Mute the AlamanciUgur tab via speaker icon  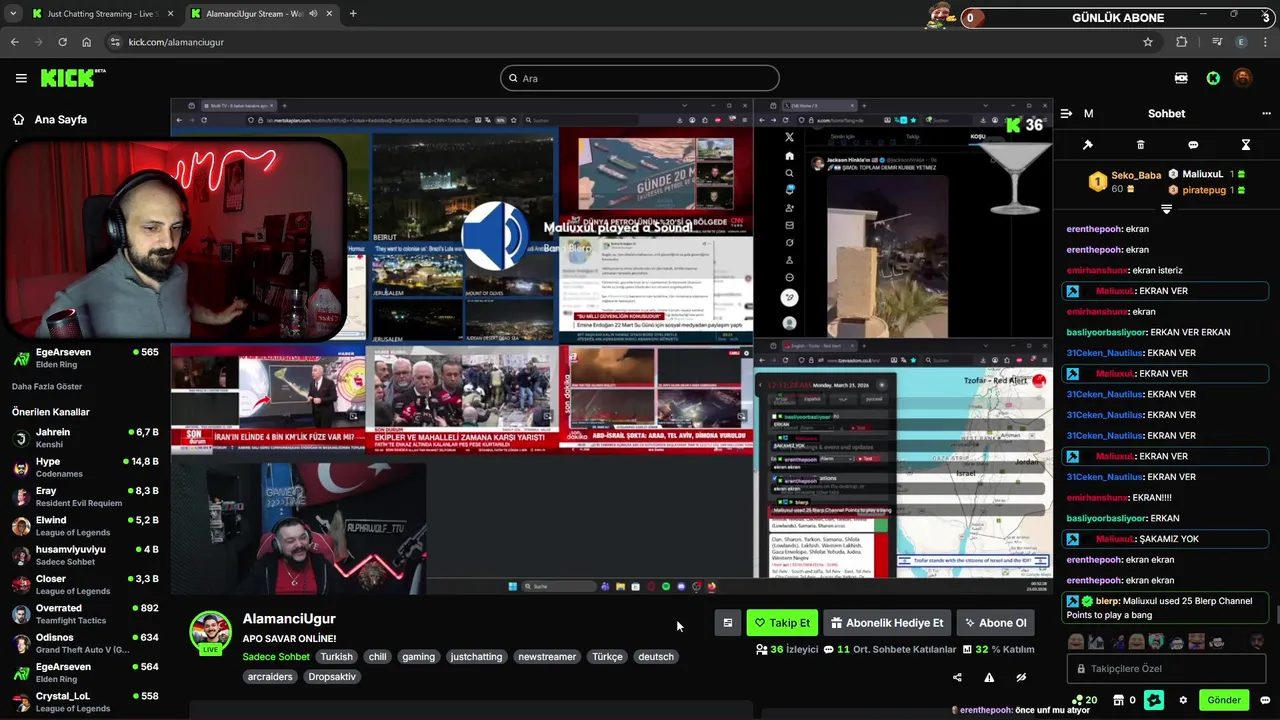tap(314, 14)
